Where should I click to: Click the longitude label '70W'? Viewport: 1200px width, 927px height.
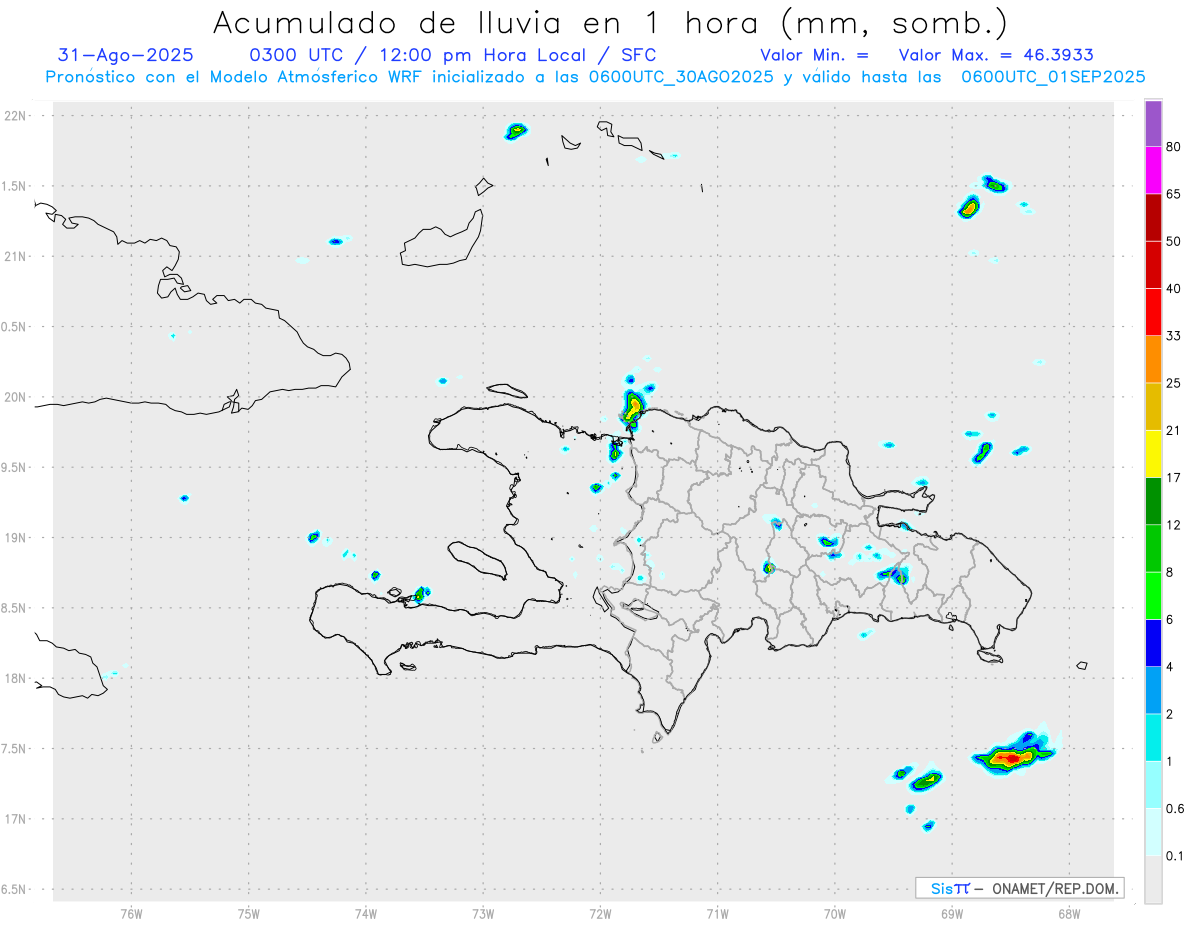coord(835,913)
